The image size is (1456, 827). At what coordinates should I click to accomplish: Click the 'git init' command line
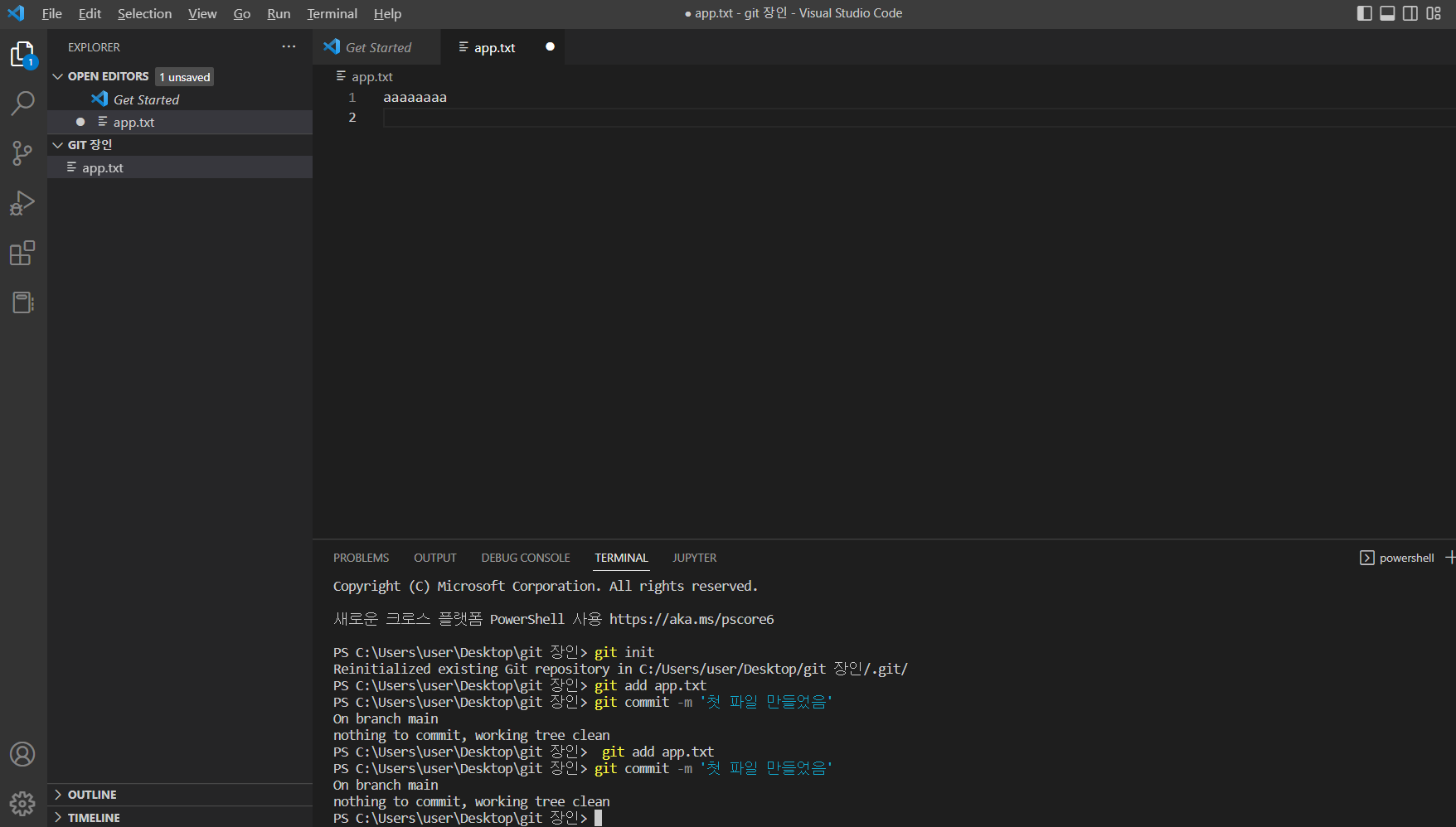(494, 652)
